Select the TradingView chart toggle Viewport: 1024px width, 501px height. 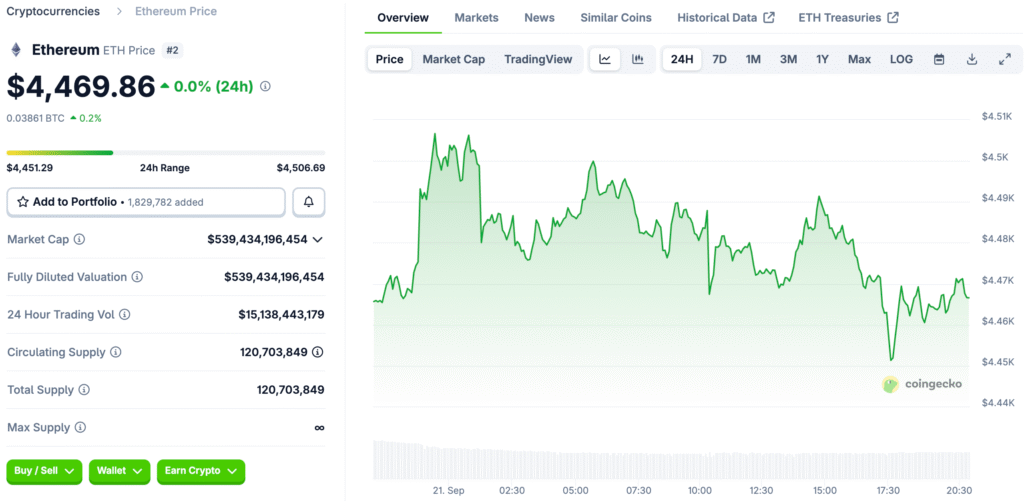pyautogui.click(x=538, y=59)
